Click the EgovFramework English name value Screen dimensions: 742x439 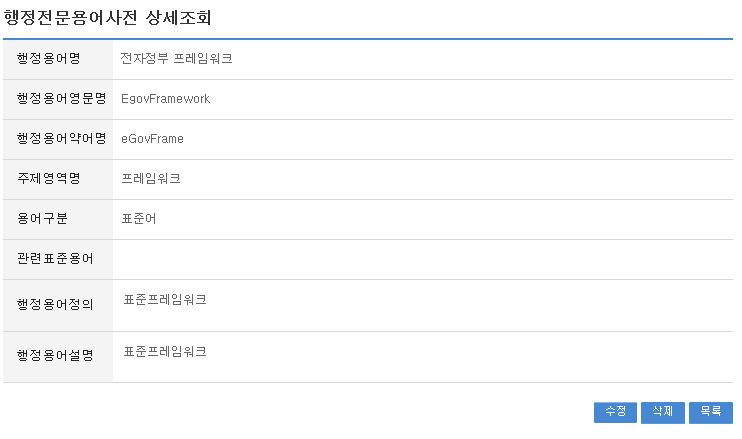coord(165,99)
